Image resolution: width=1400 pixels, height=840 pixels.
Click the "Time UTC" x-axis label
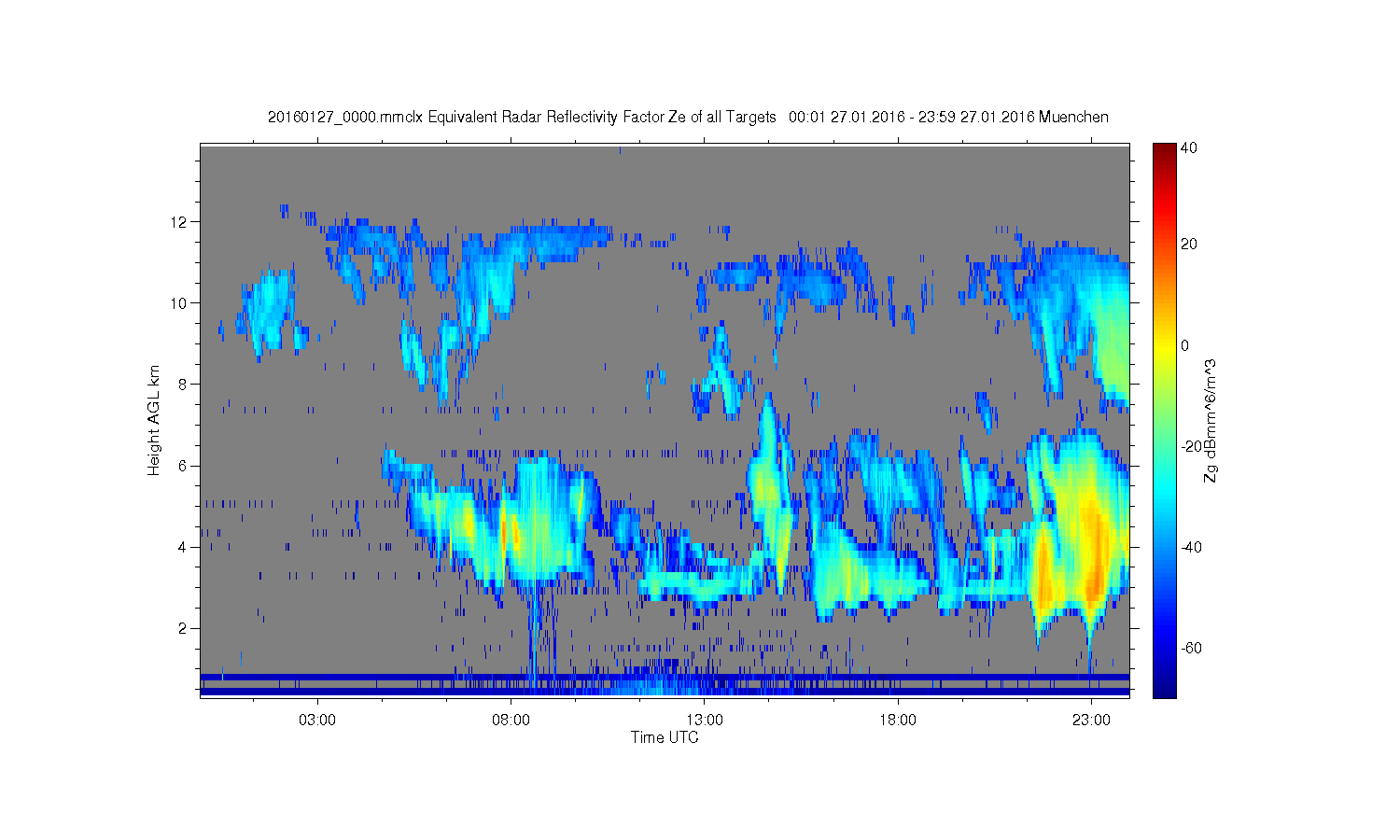click(x=665, y=737)
